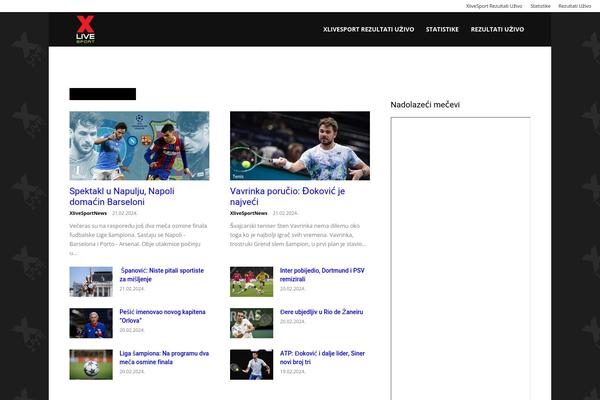Open Inter pobijedio, Dortmund i PSV remizirali
This screenshot has height=400, width=600.
(x=322, y=275)
